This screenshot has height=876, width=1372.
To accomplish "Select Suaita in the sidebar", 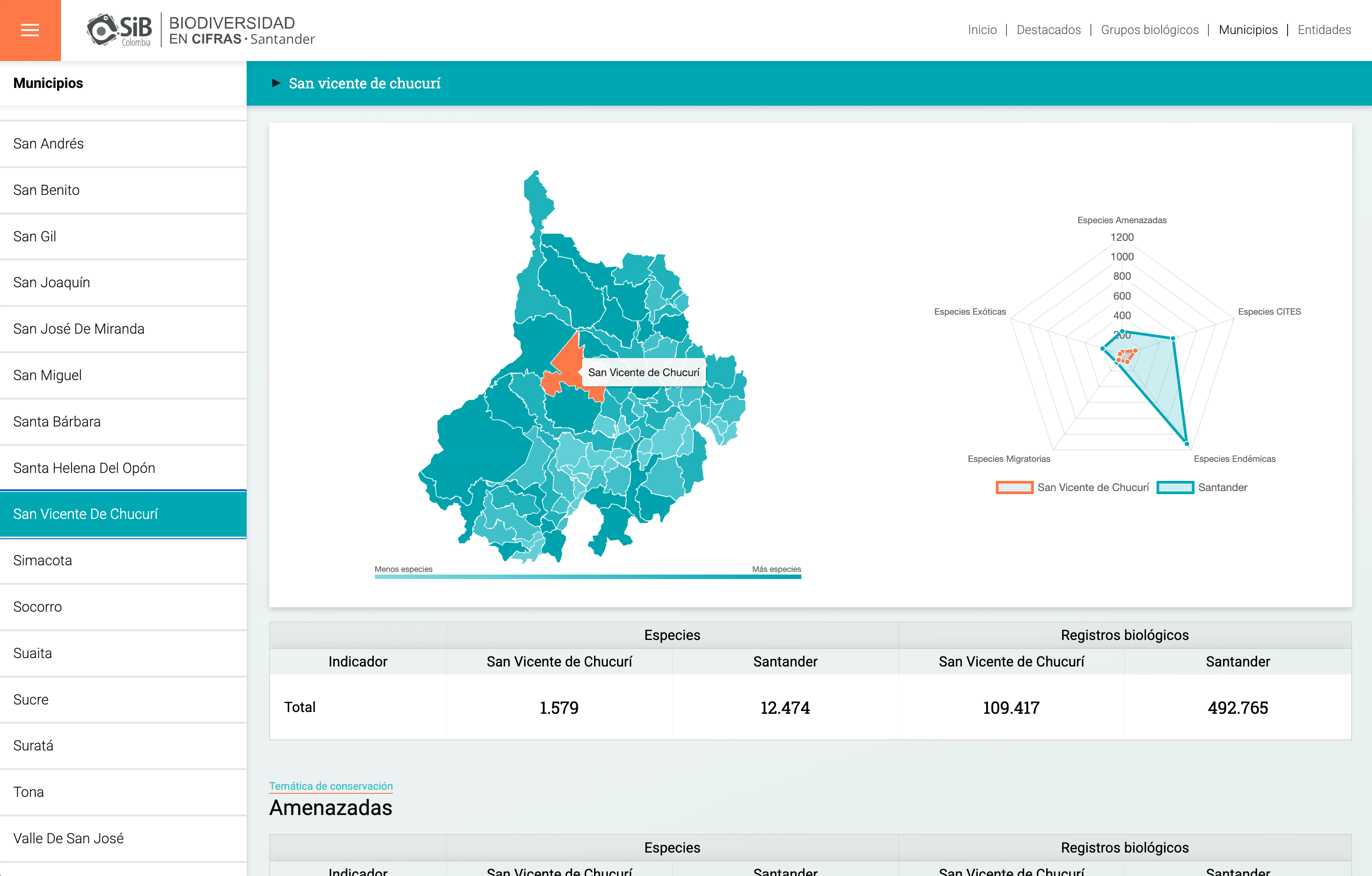I will click(x=123, y=653).
